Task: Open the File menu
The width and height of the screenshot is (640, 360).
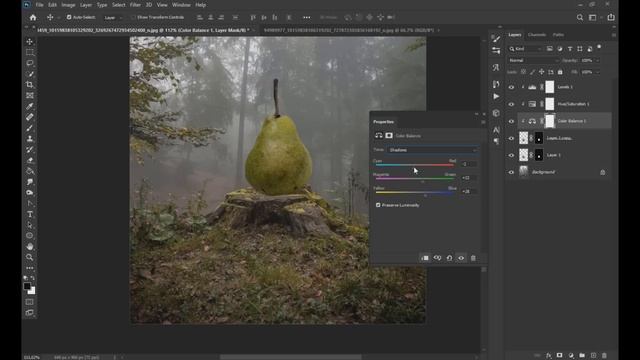Action: coord(40,5)
